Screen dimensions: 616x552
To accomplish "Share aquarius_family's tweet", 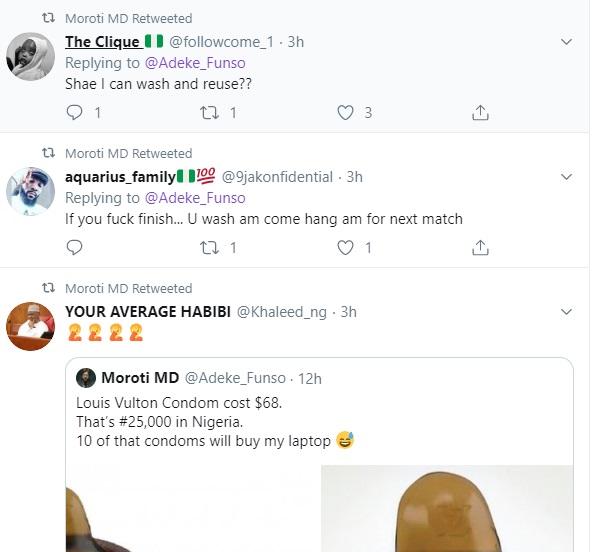I will [480, 247].
